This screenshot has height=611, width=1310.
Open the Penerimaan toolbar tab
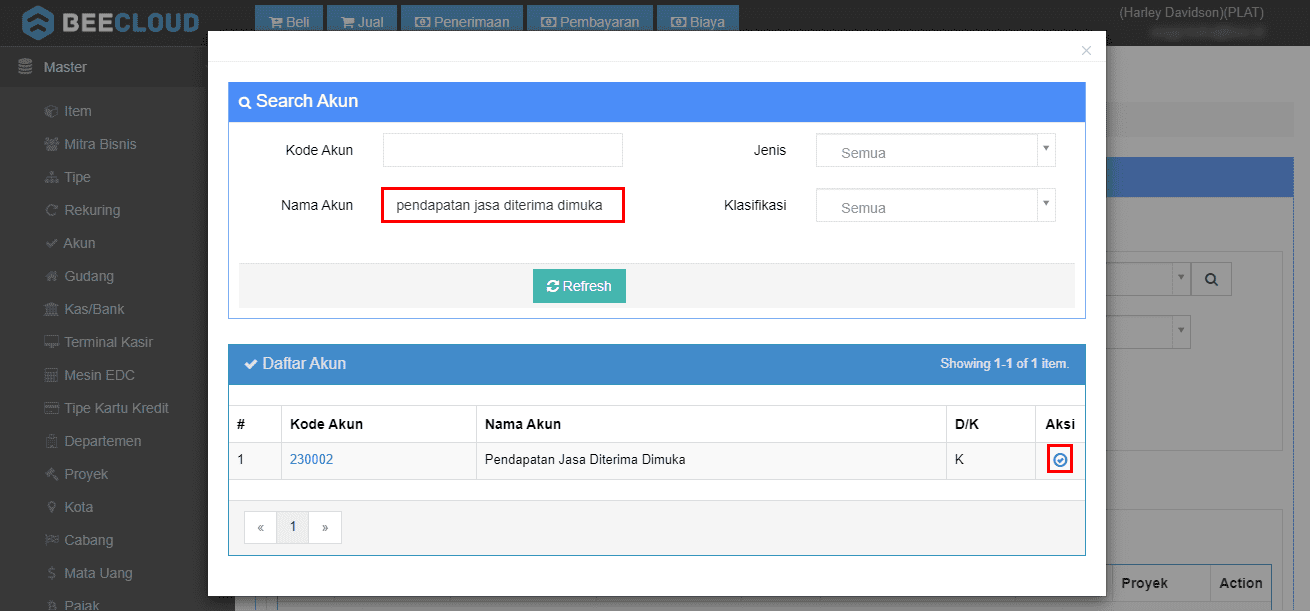[x=462, y=21]
